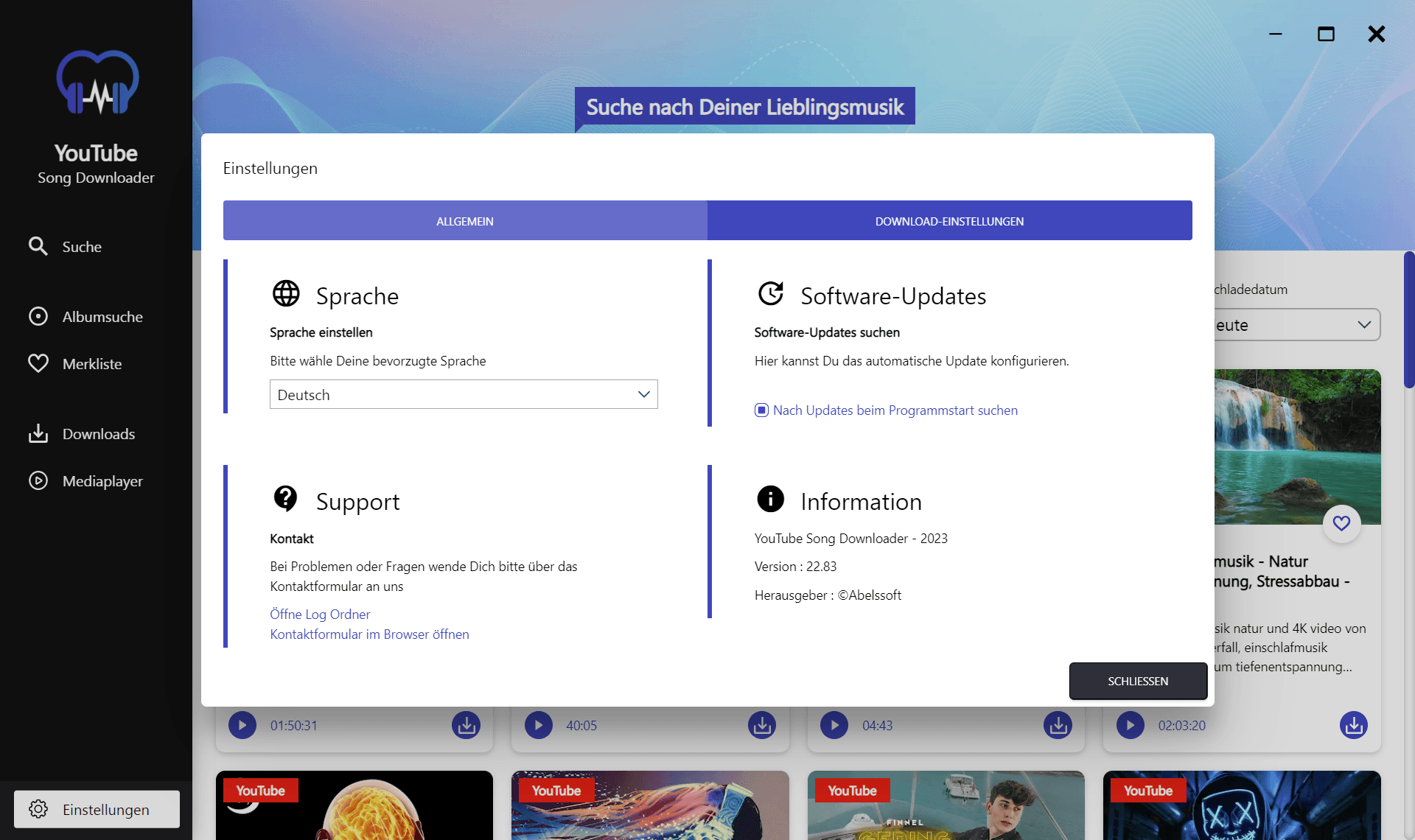Download the track lasting 04:43
Screen dimensions: 1415x840
[1058, 725]
